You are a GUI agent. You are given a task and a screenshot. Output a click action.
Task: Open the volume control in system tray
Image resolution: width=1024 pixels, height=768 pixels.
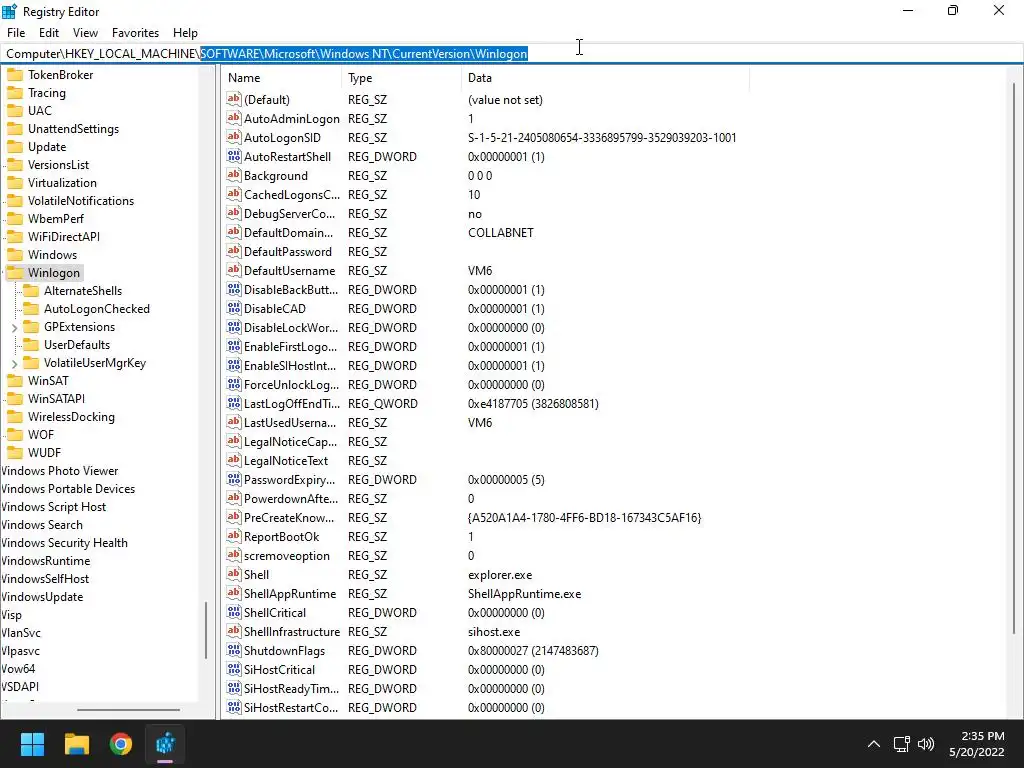[x=926, y=743]
